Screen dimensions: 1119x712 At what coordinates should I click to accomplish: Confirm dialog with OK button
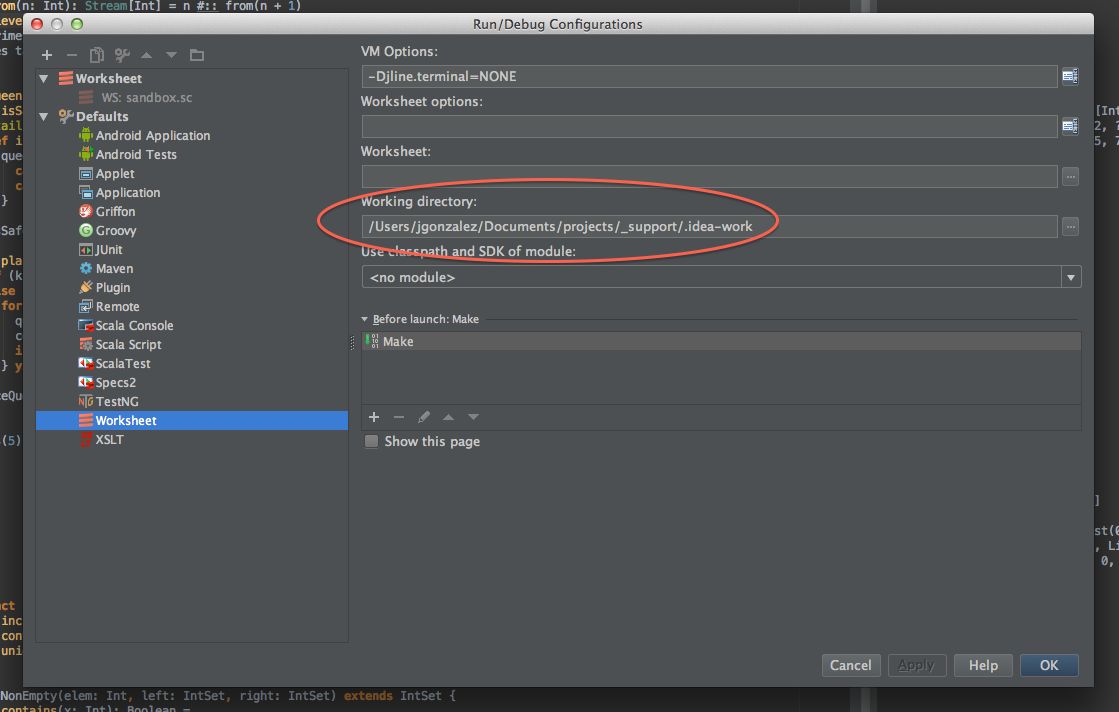coord(1049,665)
